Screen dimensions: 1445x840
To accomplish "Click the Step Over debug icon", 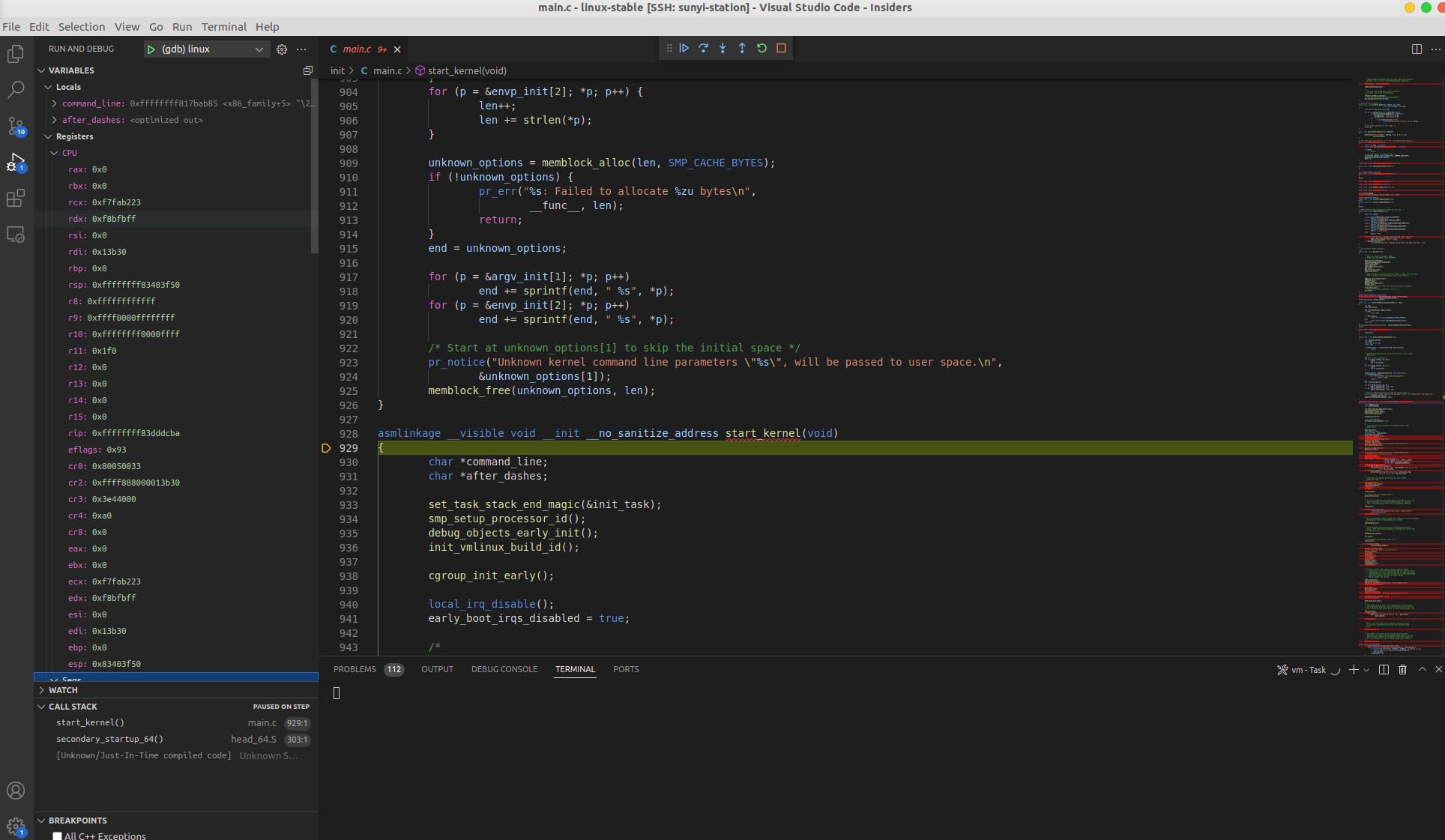I will pyautogui.click(x=703, y=48).
